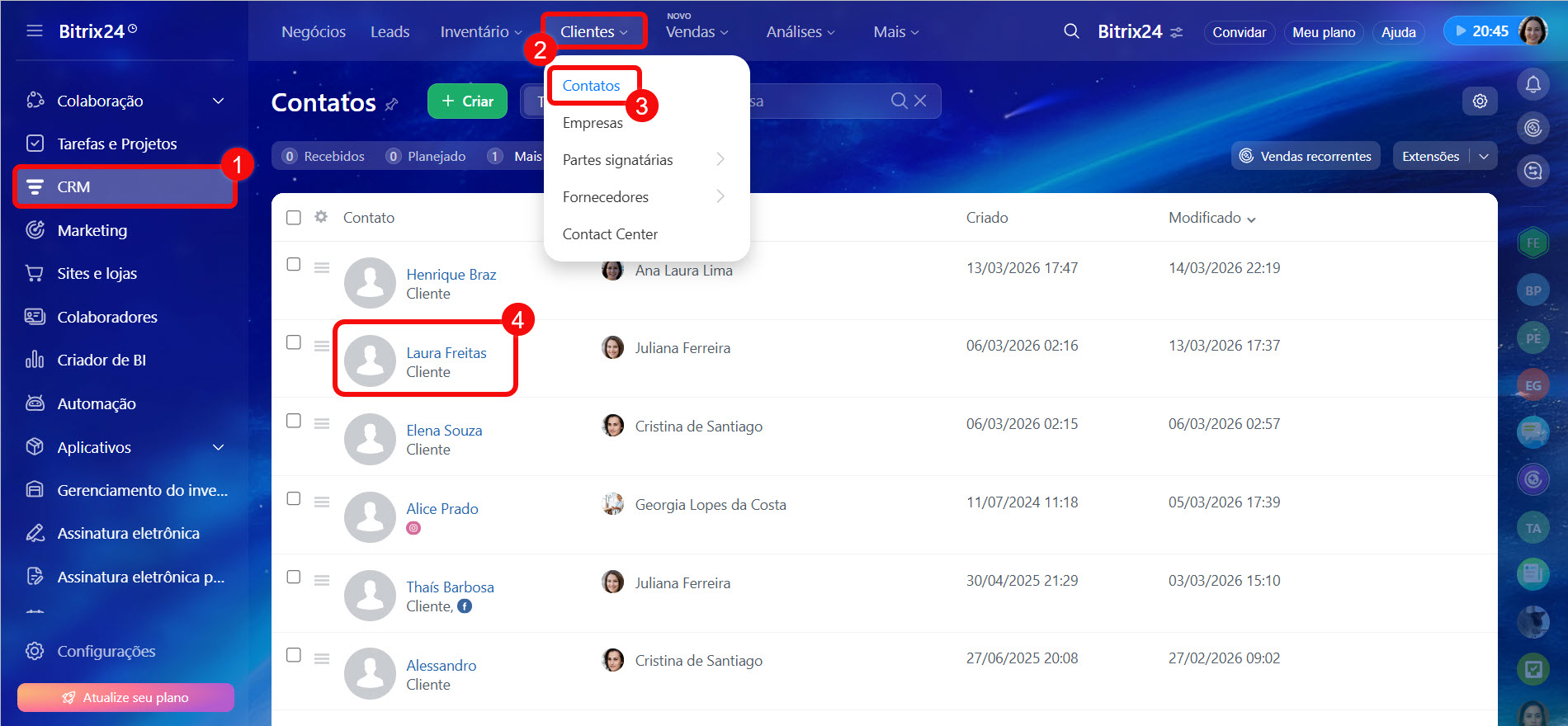This screenshot has width=1568, height=726.
Task: Open the Leads tab
Action: click(390, 31)
